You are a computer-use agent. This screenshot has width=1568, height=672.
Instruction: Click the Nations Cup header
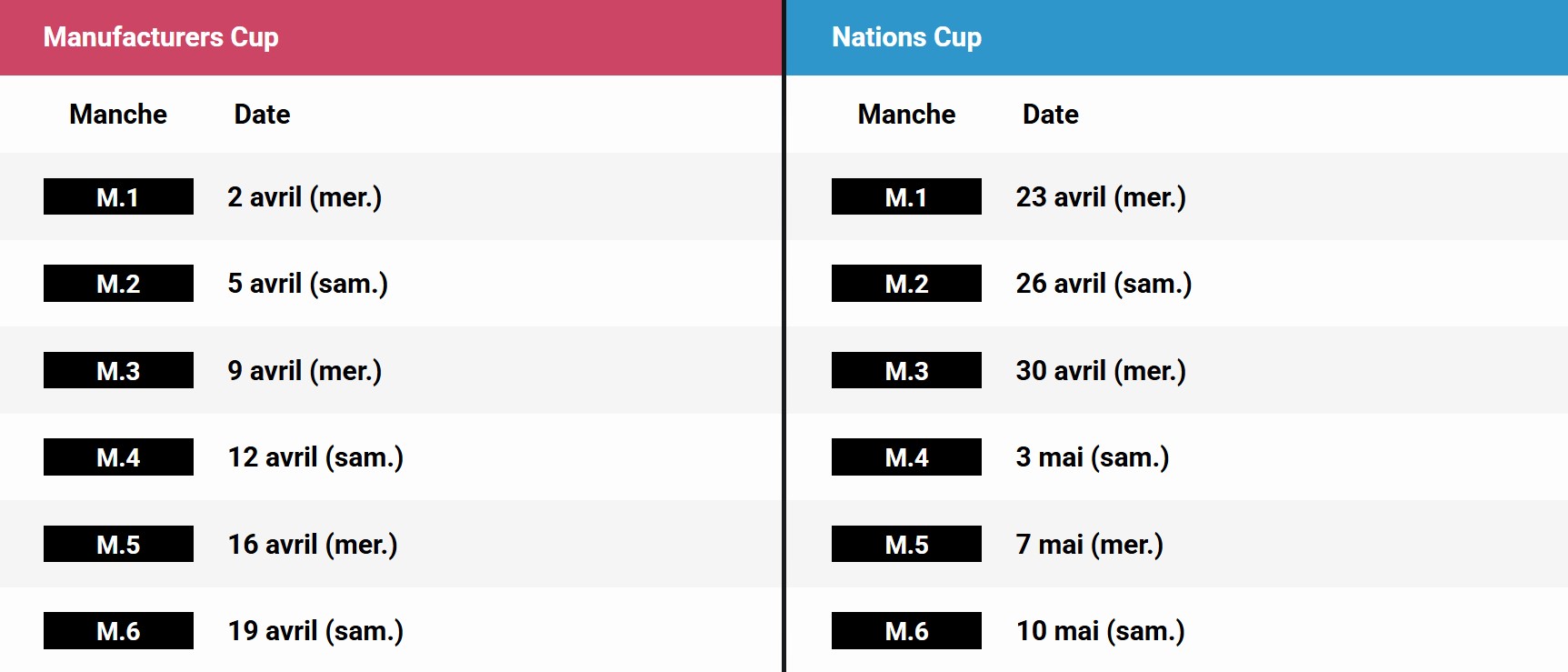[906, 37]
